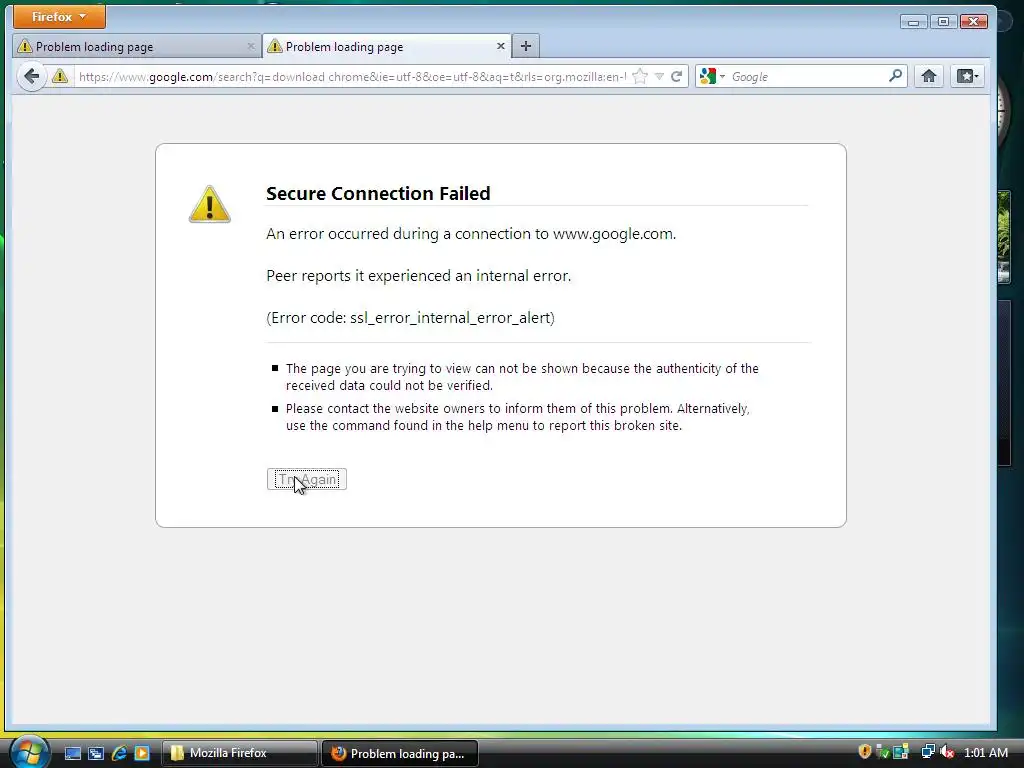Select the second Problem loading page tab
This screenshot has height=768, width=1024.
pyautogui.click(x=387, y=46)
